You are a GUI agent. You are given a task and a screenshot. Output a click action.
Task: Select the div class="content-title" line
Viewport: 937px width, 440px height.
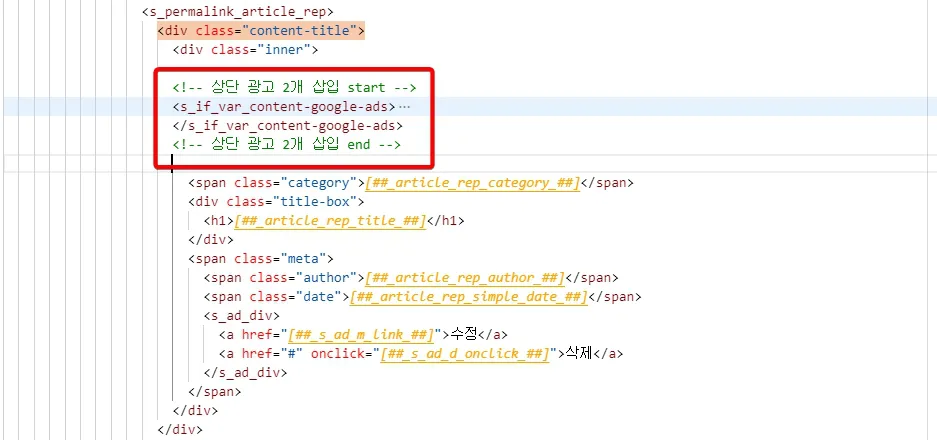pyautogui.click(x=261, y=30)
